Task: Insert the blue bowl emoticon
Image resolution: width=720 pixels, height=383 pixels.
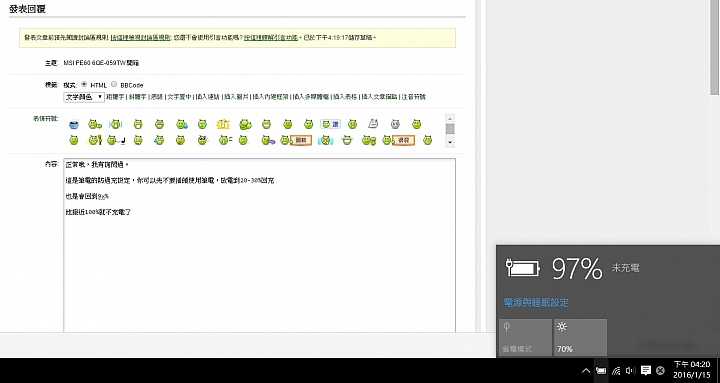Action: click(x=74, y=124)
